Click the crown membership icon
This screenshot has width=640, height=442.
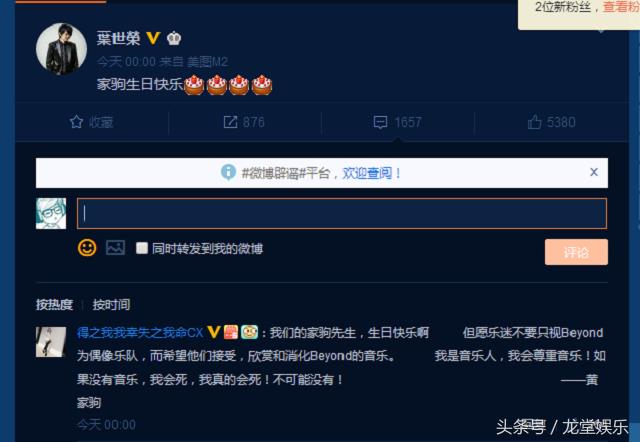pos(174,38)
